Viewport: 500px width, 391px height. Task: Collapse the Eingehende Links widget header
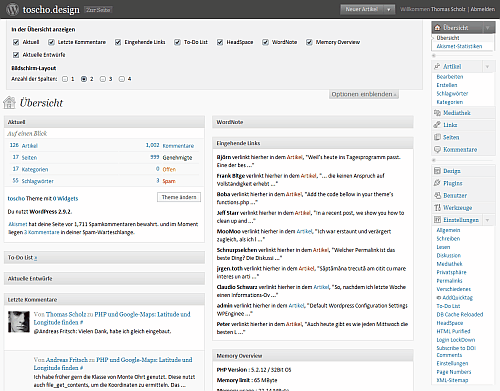(x=313, y=143)
